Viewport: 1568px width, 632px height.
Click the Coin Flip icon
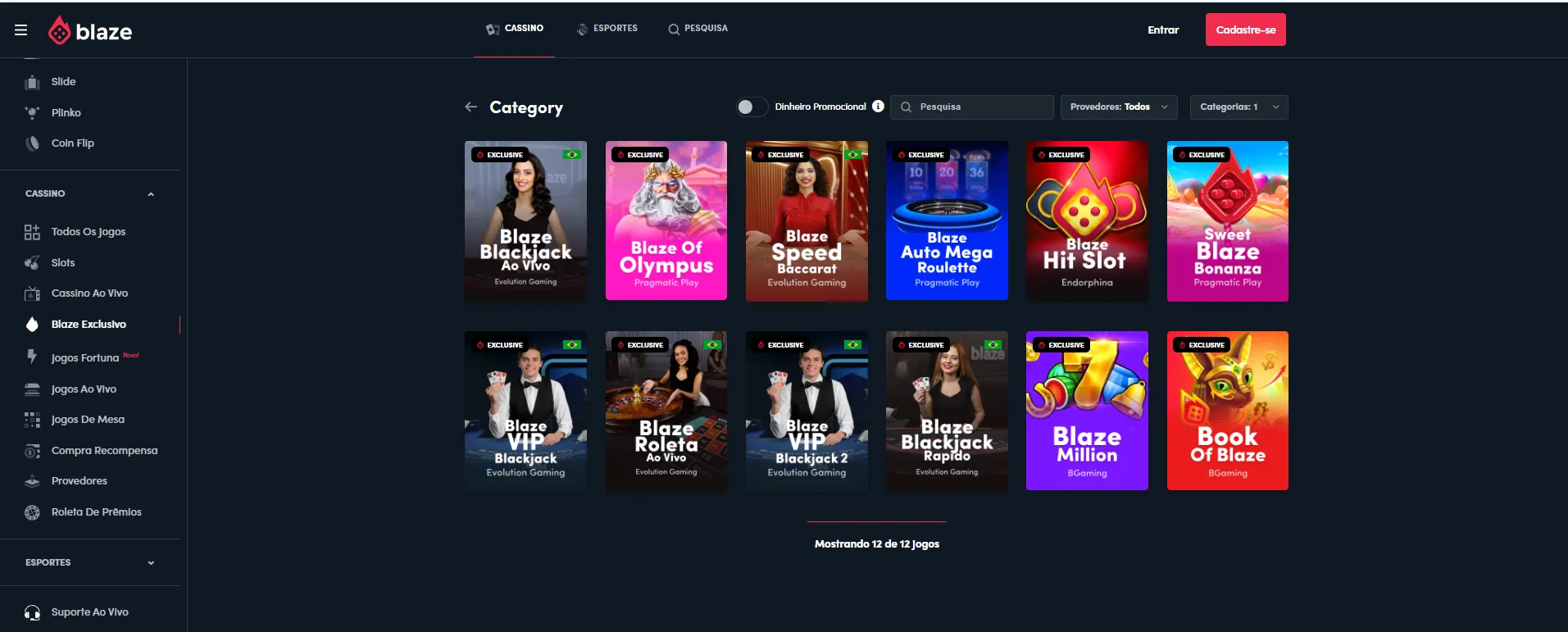[32, 143]
